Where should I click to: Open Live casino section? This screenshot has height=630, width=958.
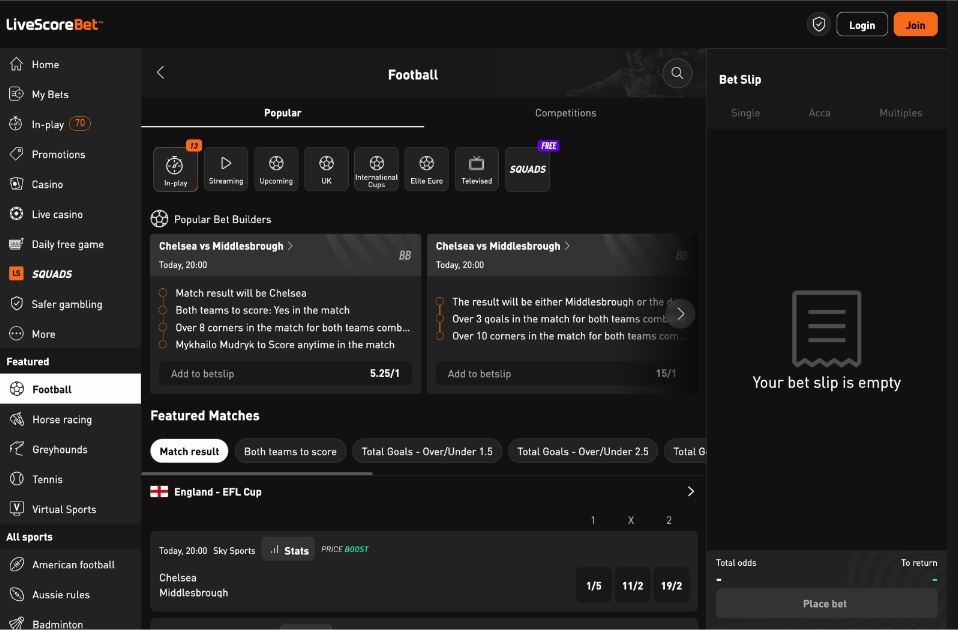(70, 214)
